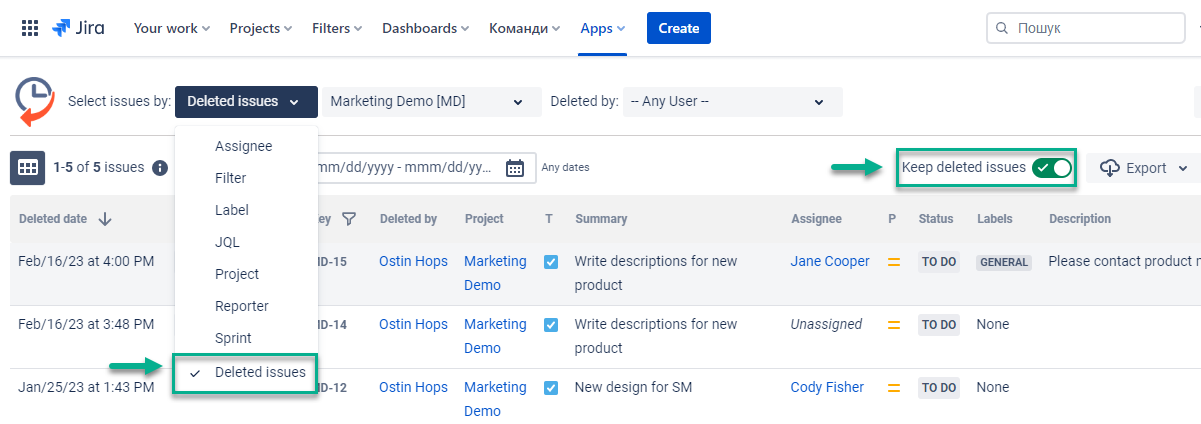Screen dimensions: 1201x424
Task: Choose the JQL option in the list
Action: [x=227, y=242]
